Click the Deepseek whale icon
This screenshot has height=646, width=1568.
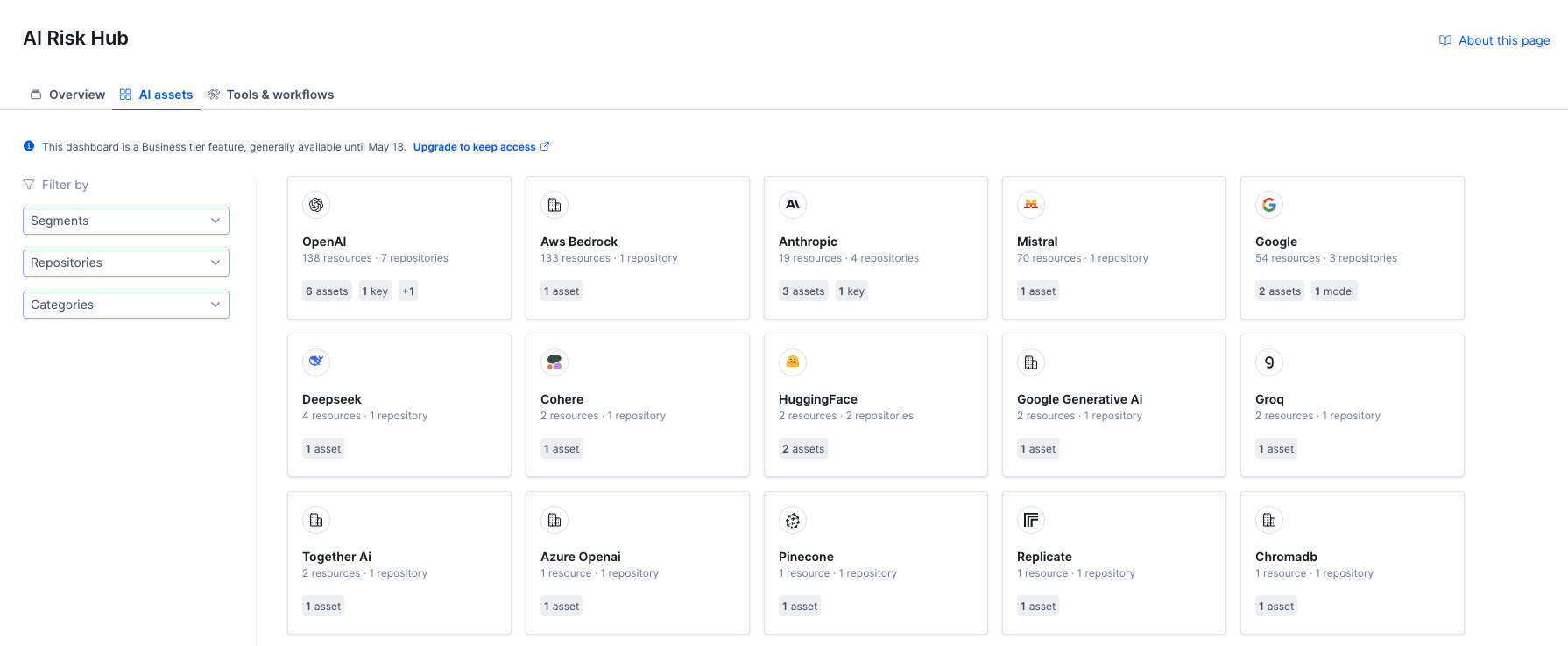316,362
